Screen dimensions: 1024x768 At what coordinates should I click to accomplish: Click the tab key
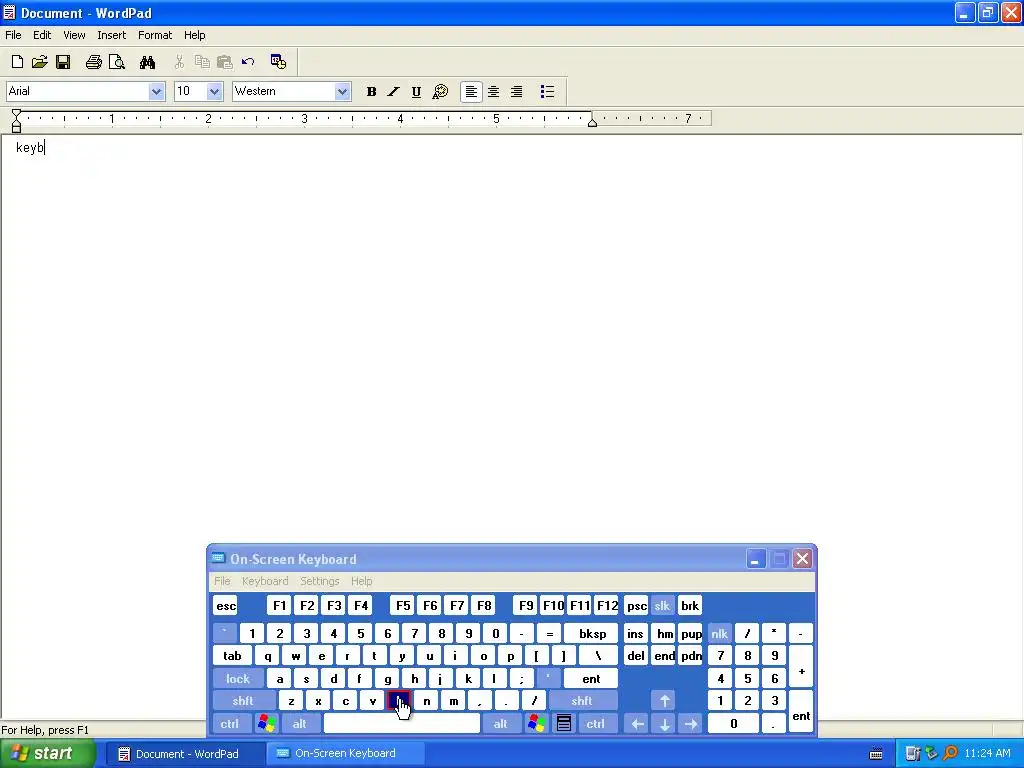click(232, 656)
